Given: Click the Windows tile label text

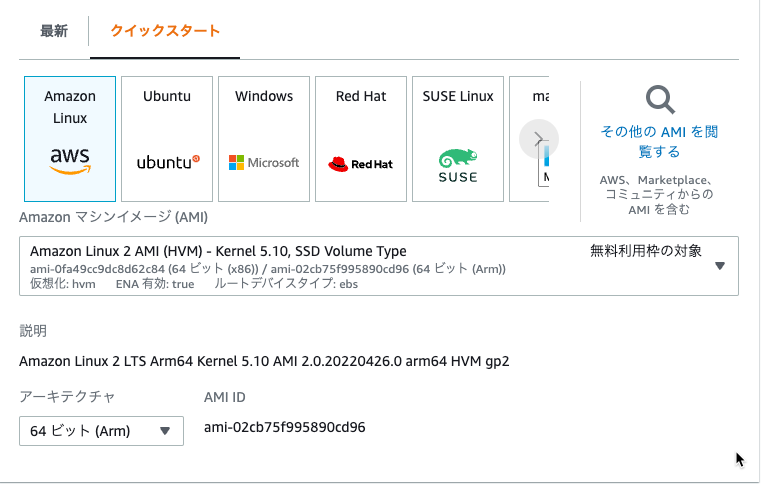Looking at the screenshot, I should click(x=264, y=96).
